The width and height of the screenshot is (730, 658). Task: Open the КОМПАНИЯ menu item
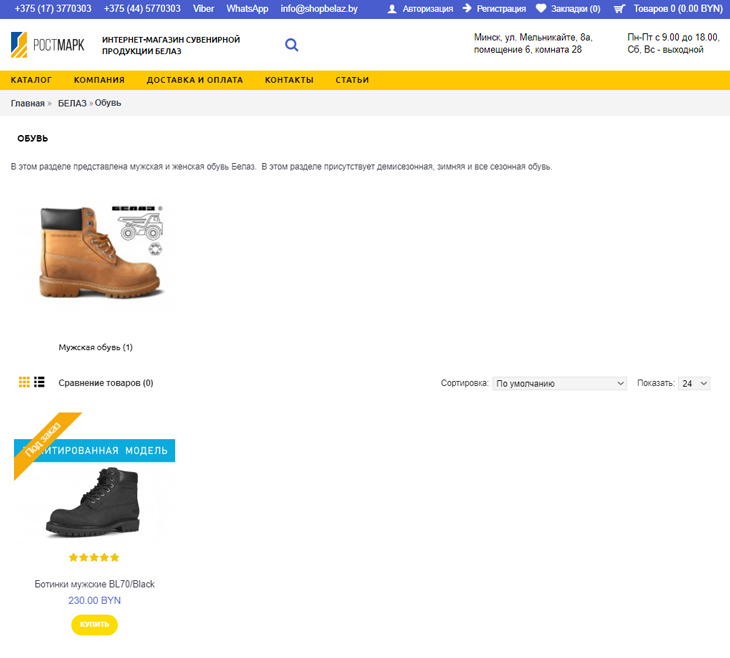coord(99,80)
